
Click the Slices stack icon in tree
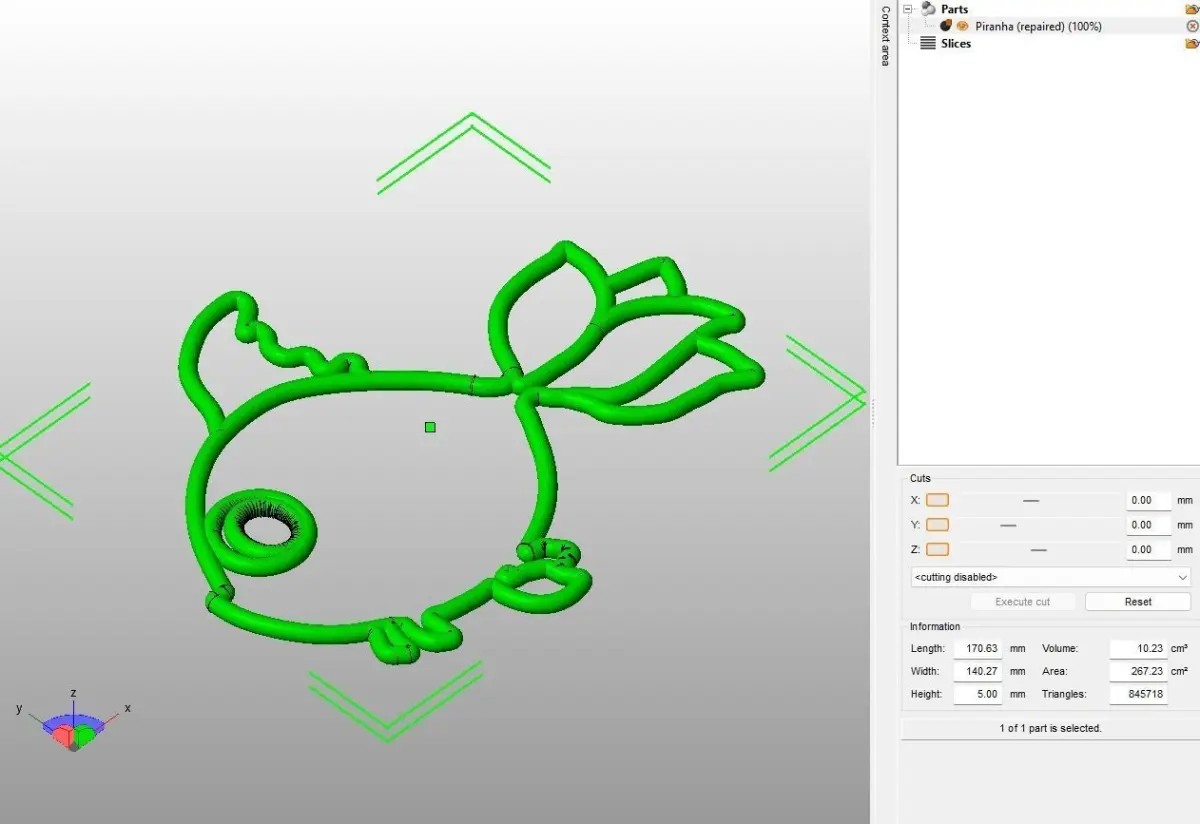click(928, 43)
